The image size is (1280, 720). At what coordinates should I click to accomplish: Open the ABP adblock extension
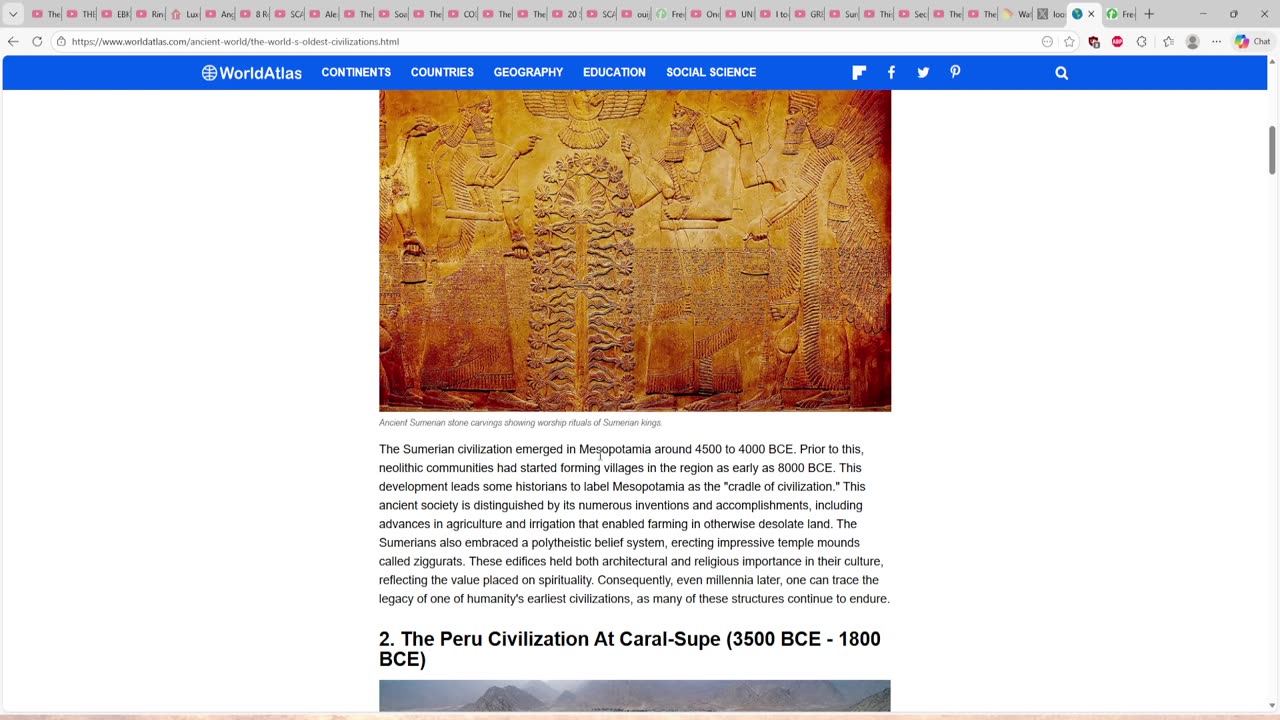[x=1117, y=42]
